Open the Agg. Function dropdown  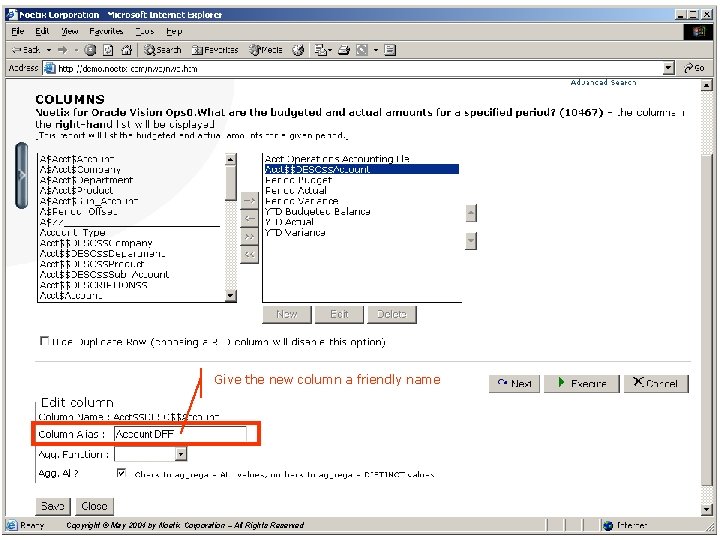181,455
